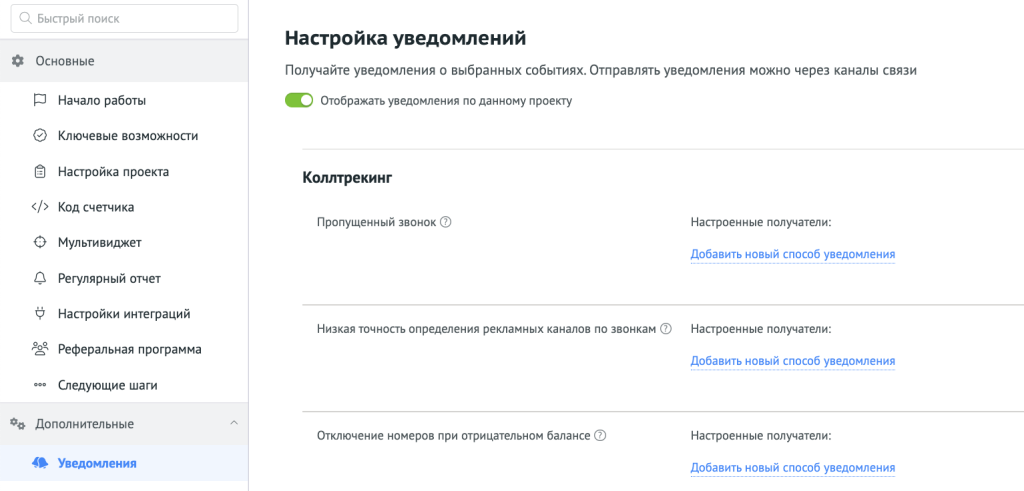The width and height of the screenshot is (1024, 491).
Task: Click the plug icon for Настройки интеграций
Action: pyautogui.click(x=40, y=313)
